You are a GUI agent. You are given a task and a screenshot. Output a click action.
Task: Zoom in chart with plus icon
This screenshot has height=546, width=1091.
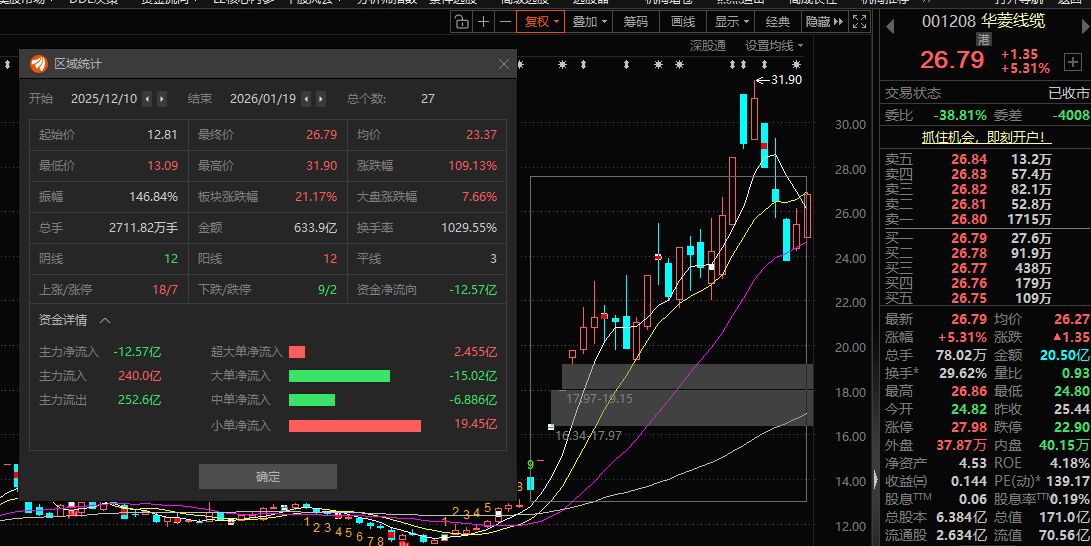click(484, 22)
